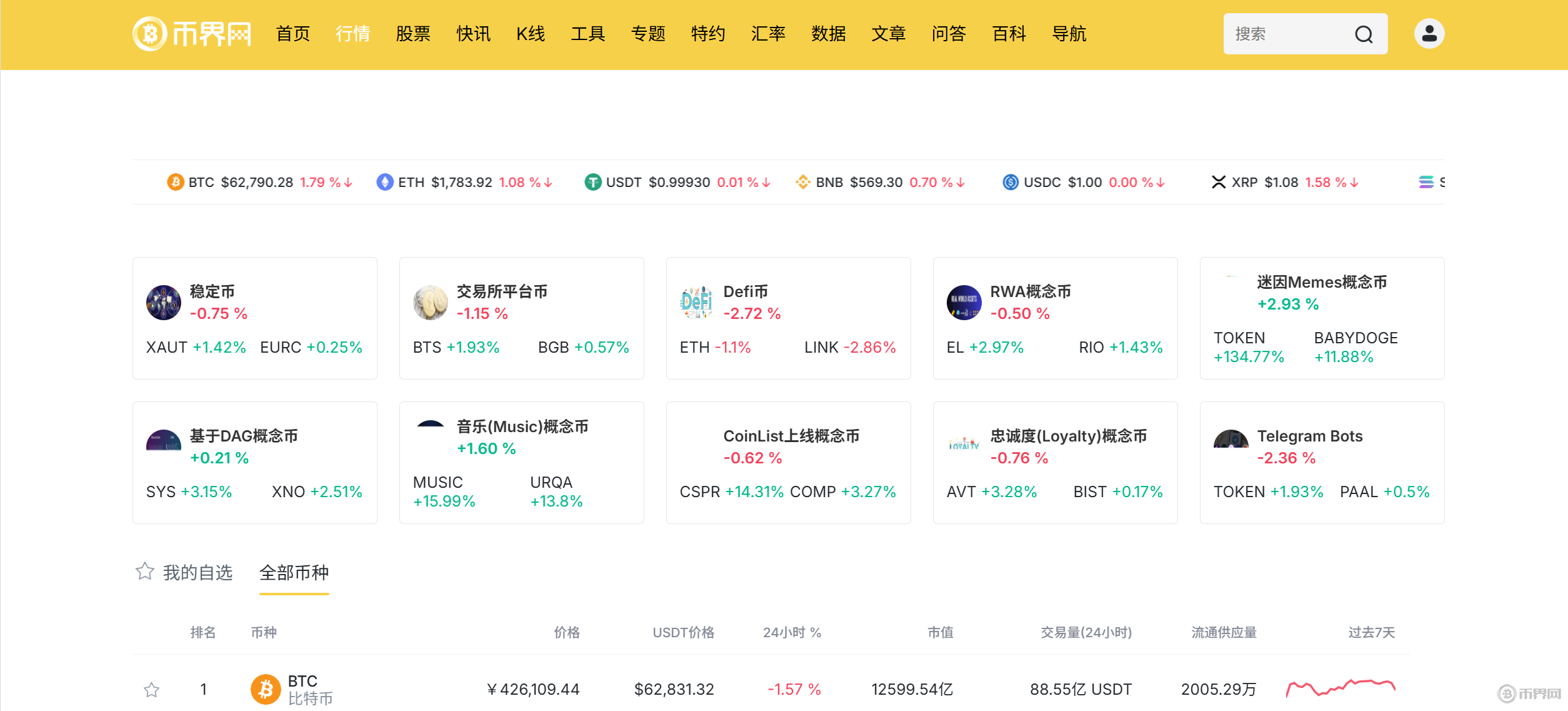Click AVT +3.28% in Loyalty card
Screen dimensions: 1568x711
pyautogui.click(x=992, y=492)
